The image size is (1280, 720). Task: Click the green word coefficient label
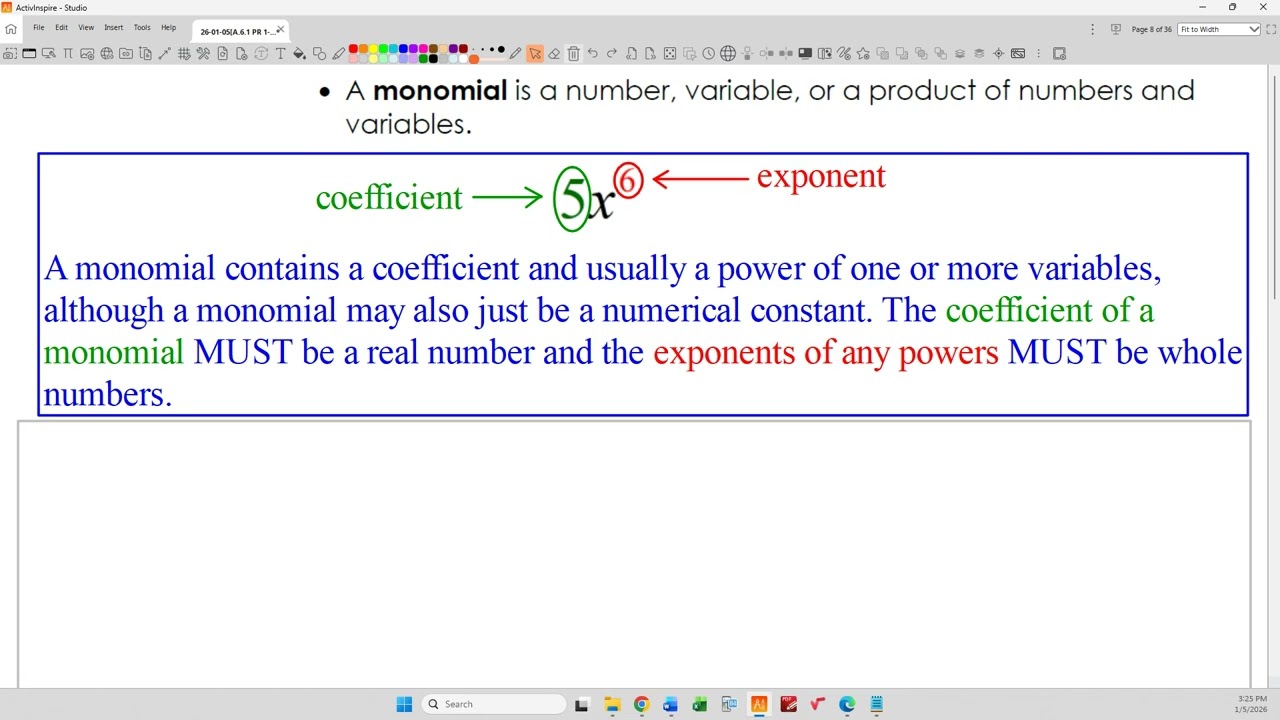point(389,197)
